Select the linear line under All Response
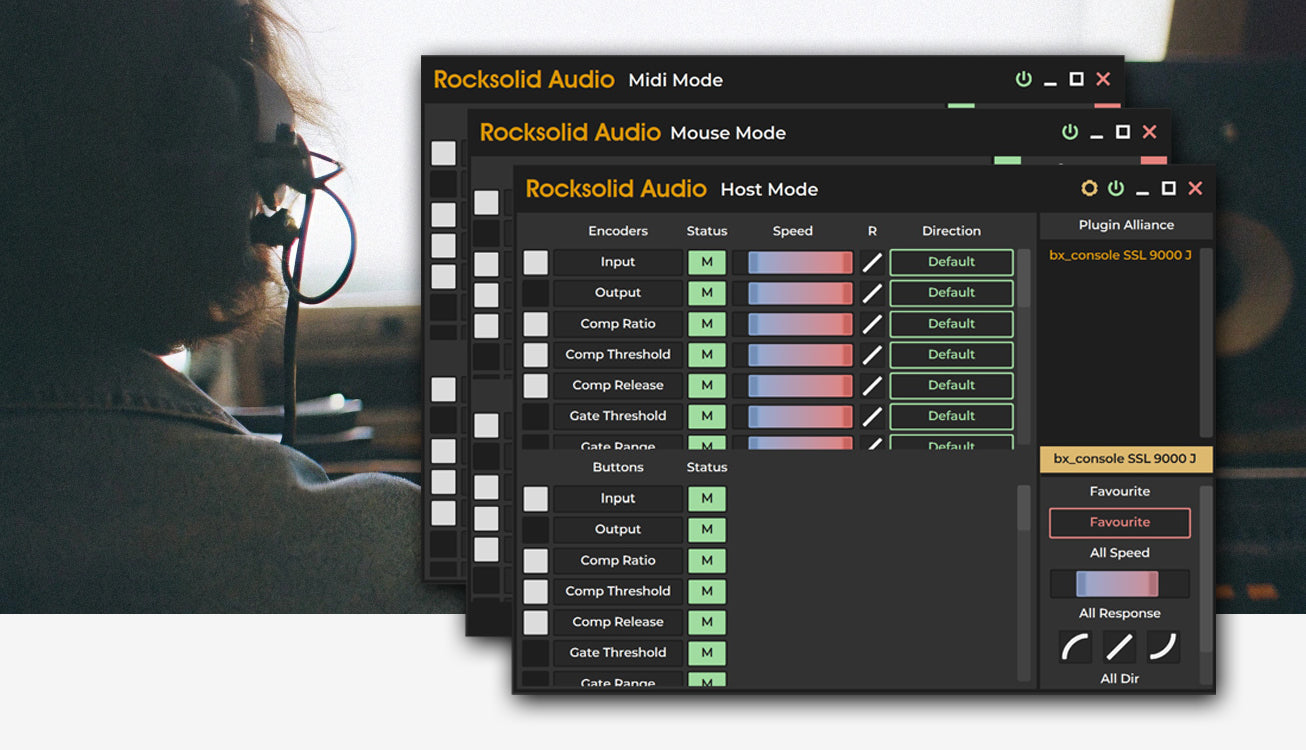The image size is (1306, 750). 1119,647
